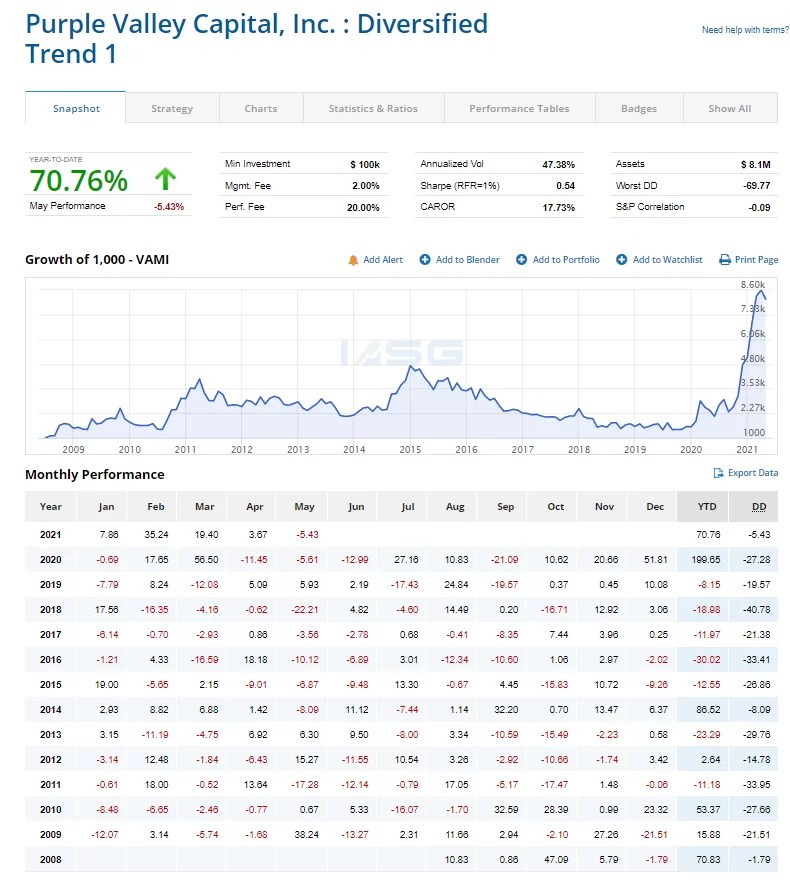
Task: Click the Add Alert link text
Action: tap(383, 260)
